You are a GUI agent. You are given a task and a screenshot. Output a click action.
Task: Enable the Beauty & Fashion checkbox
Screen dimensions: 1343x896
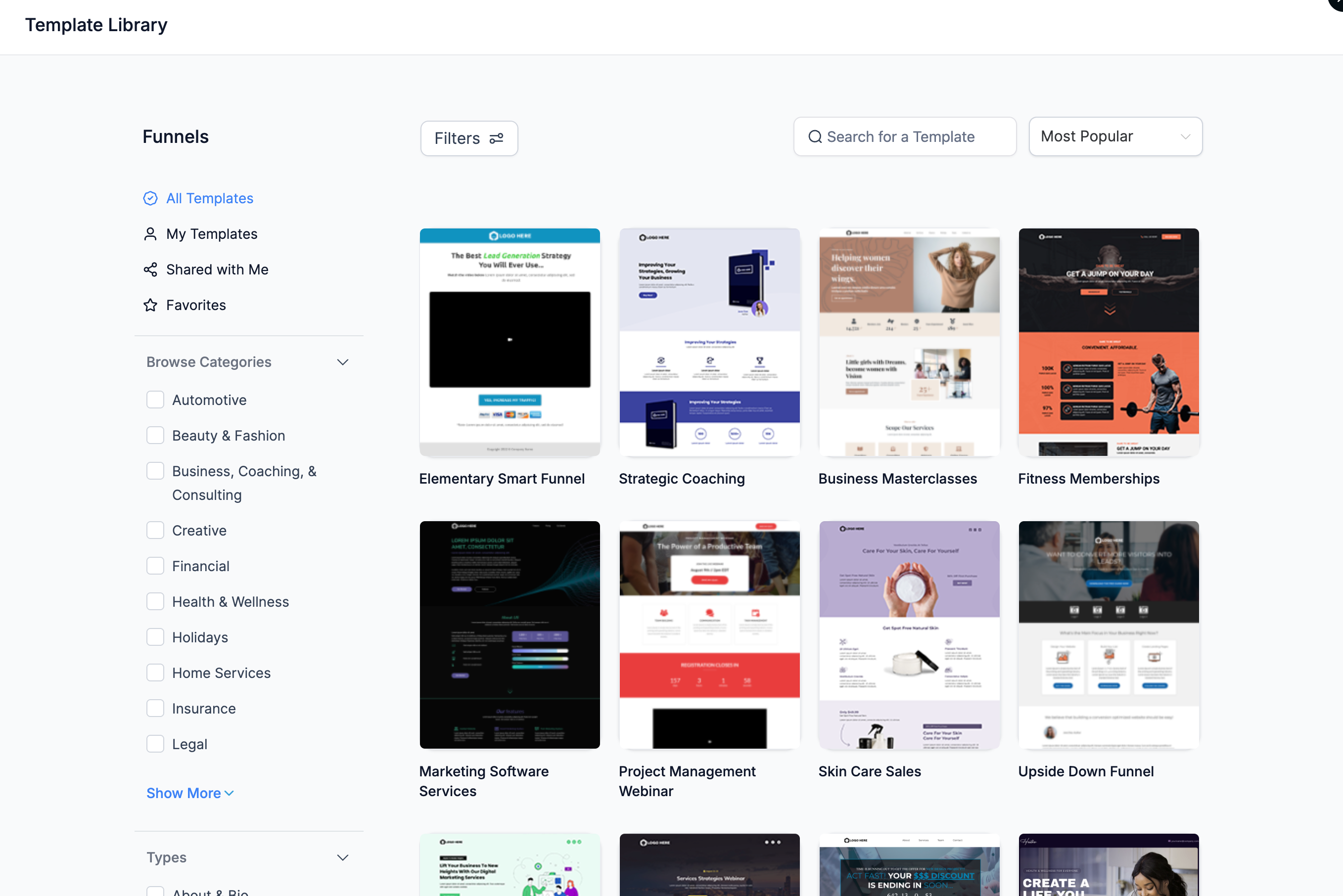coord(155,436)
